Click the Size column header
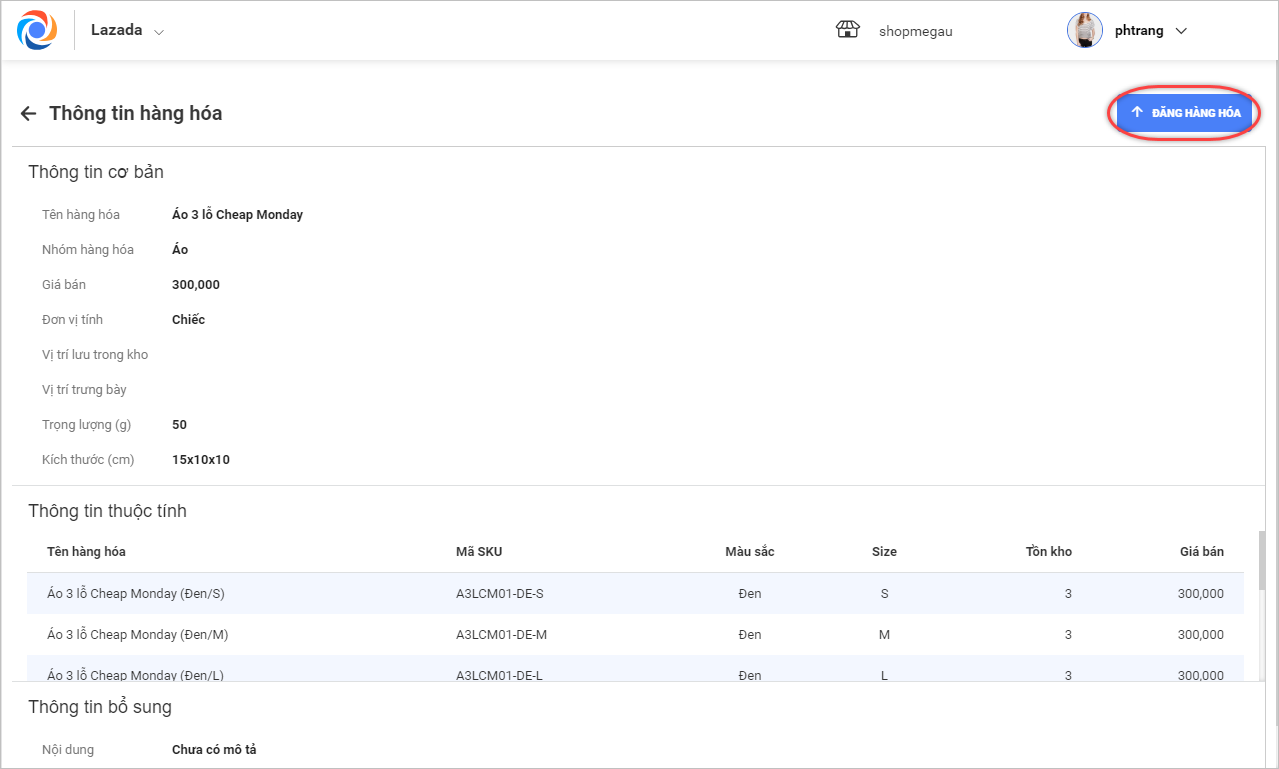The image size is (1279, 769). (x=884, y=552)
